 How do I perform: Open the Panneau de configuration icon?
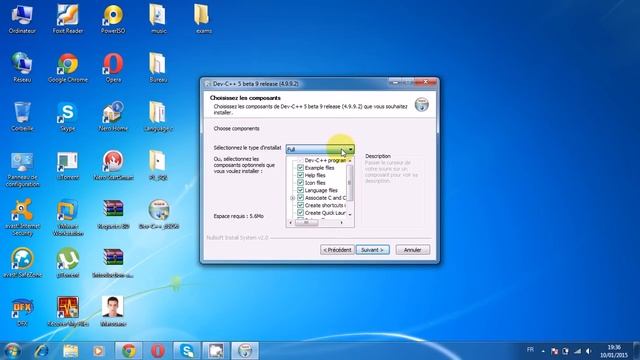pos(22,169)
